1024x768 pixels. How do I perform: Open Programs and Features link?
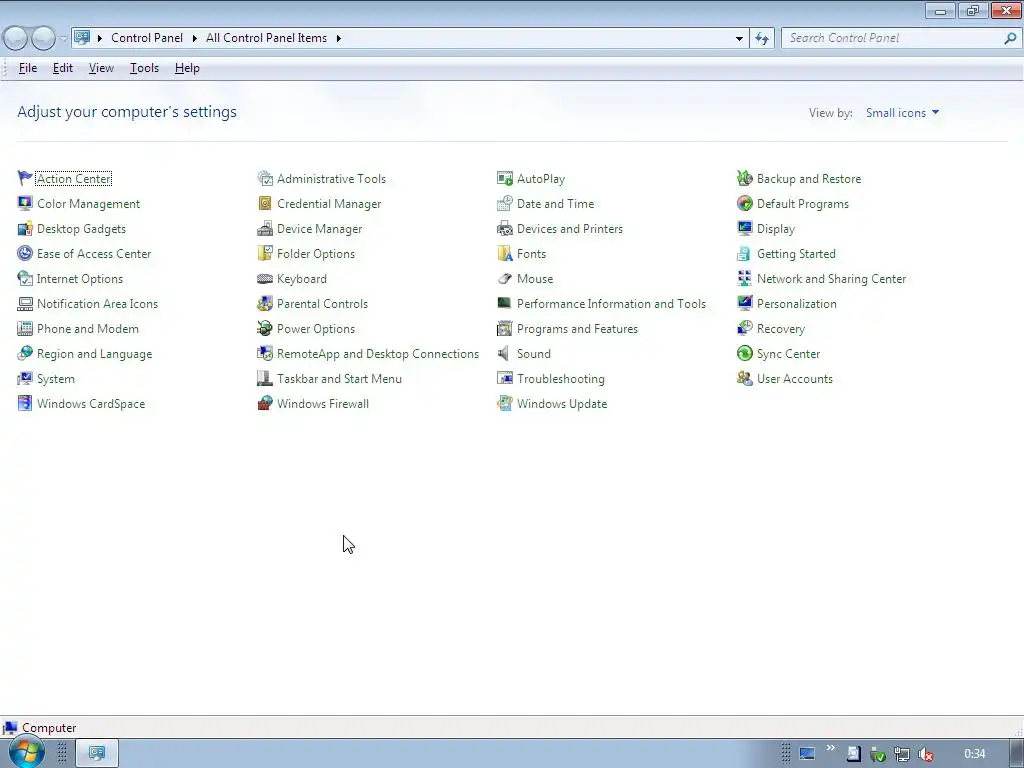pyautogui.click(x=577, y=328)
